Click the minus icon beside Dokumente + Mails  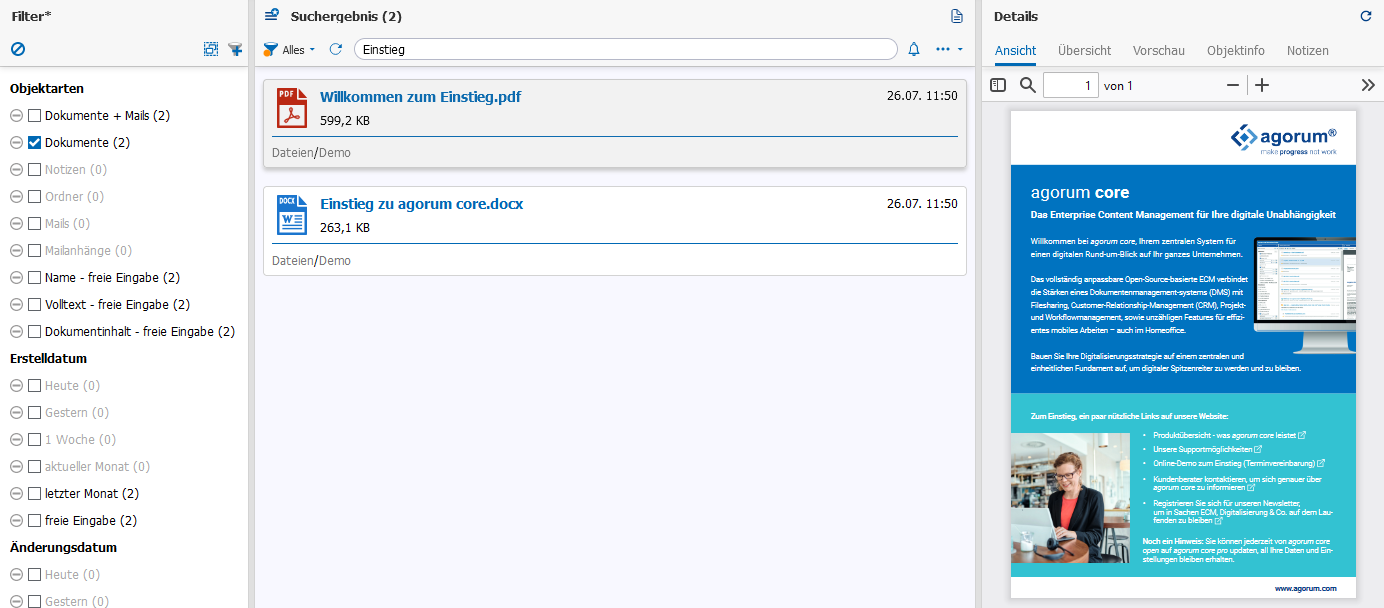17,116
